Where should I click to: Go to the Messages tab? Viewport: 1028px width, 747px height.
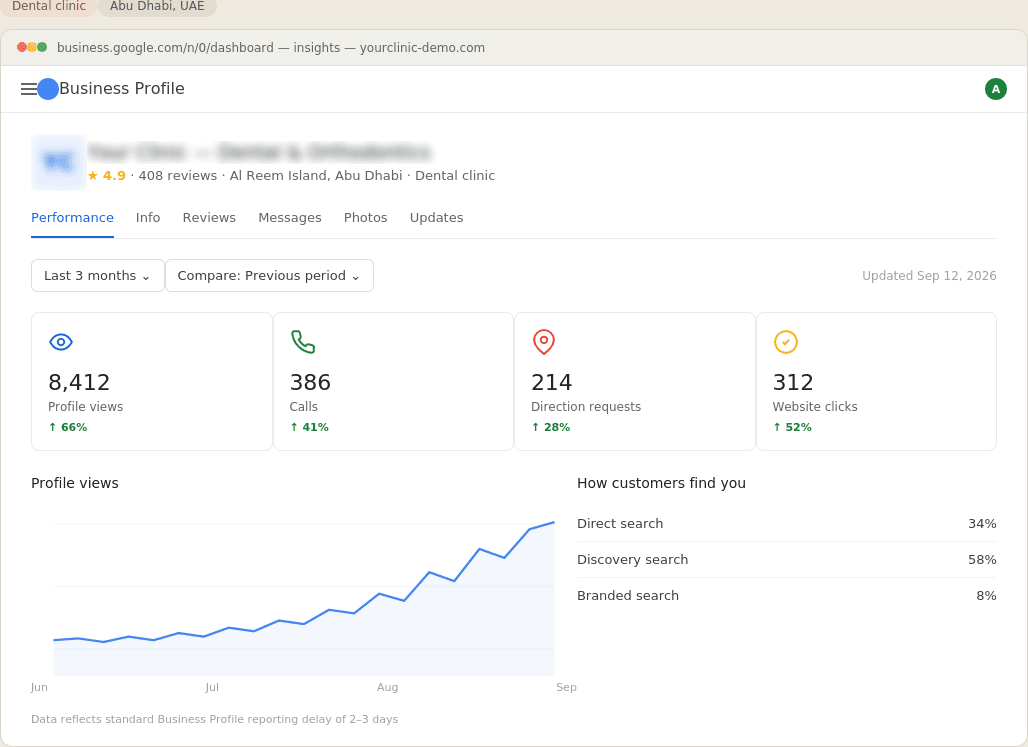(x=290, y=218)
